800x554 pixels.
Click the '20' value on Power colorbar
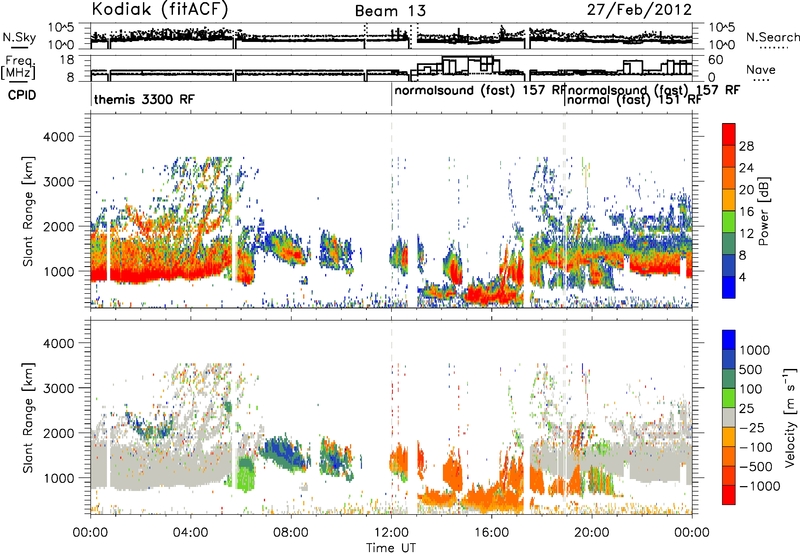[746, 190]
